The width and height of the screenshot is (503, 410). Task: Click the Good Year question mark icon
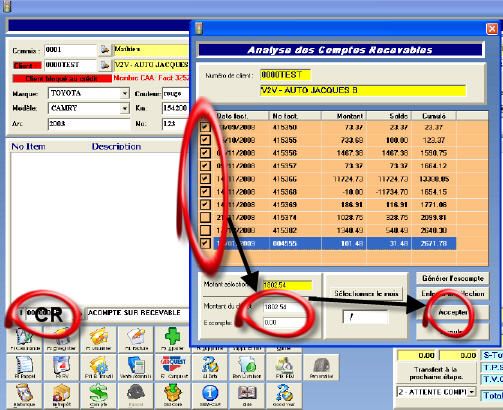284,395
